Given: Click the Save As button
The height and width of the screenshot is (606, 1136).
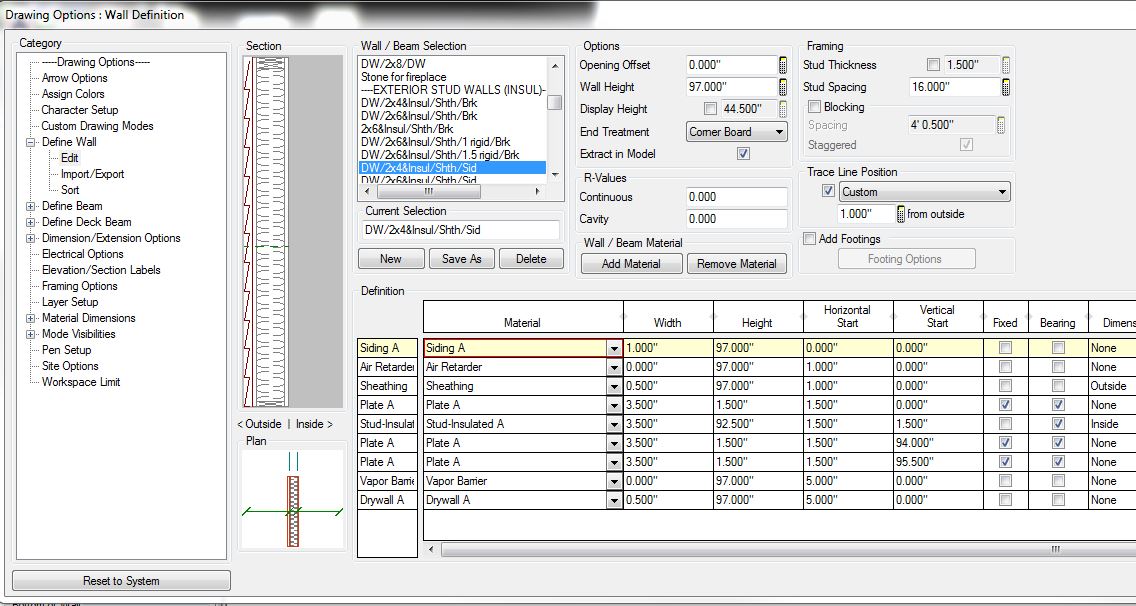Looking at the screenshot, I should pyautogui.click(x=462, y=258).
